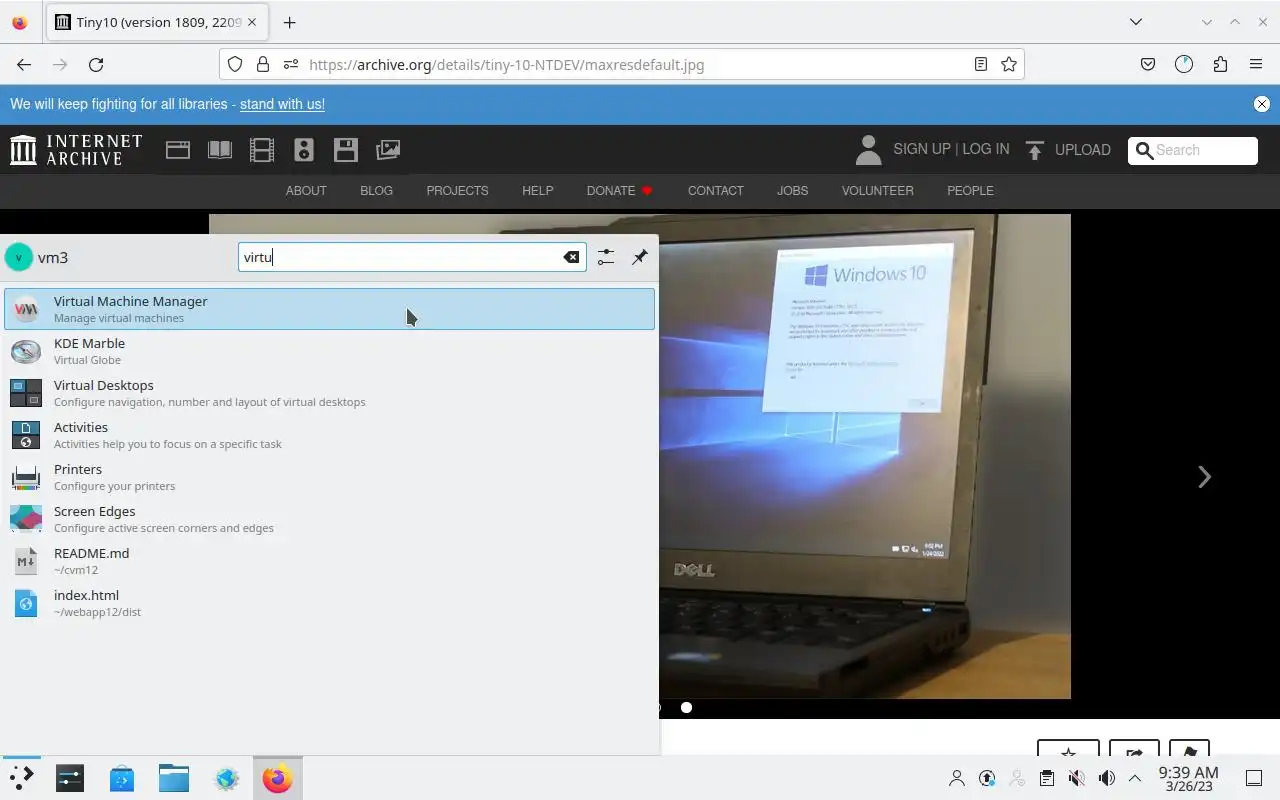Image resolution: width=1280 pixels, height=800 pixels.
Task: Open the Firefox hamburger menu
Action: coord(1256,64)
